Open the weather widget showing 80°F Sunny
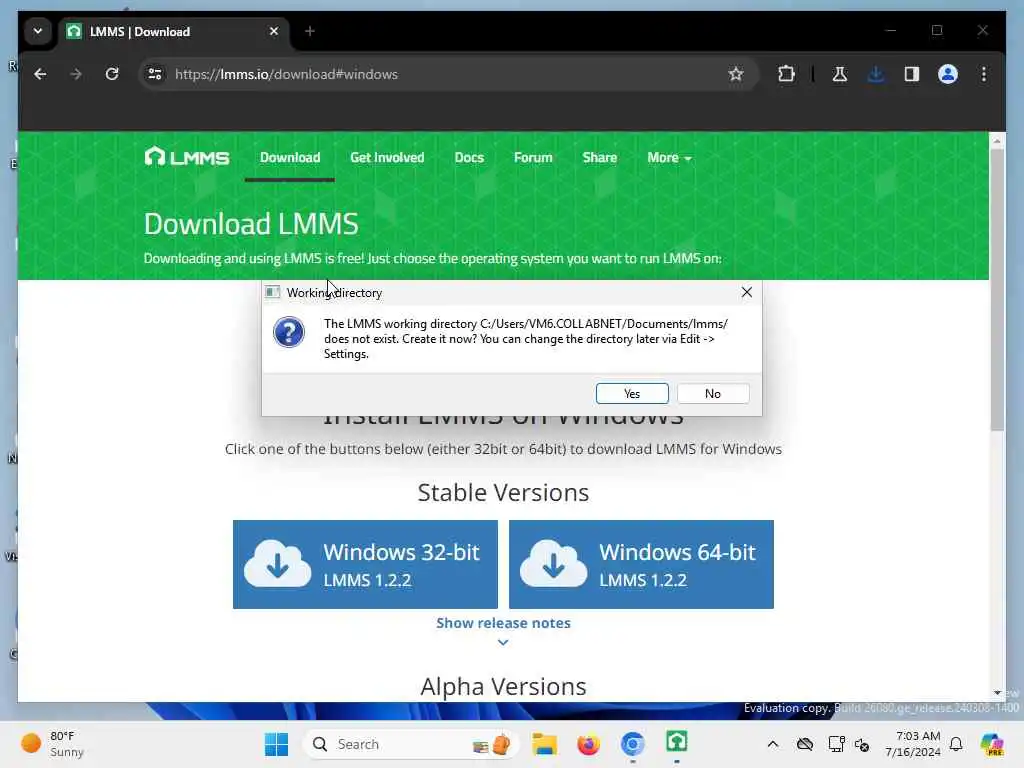Viewport: 1024px width, 768px height. 53,744
